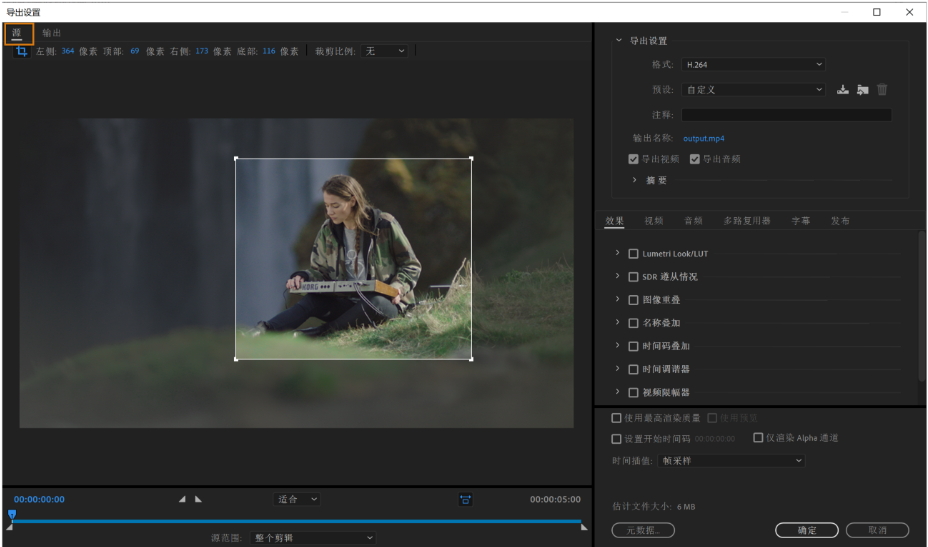The image size is (928, 547).
Task: Click the blue playhead on timeline
Action: point(12,514)
